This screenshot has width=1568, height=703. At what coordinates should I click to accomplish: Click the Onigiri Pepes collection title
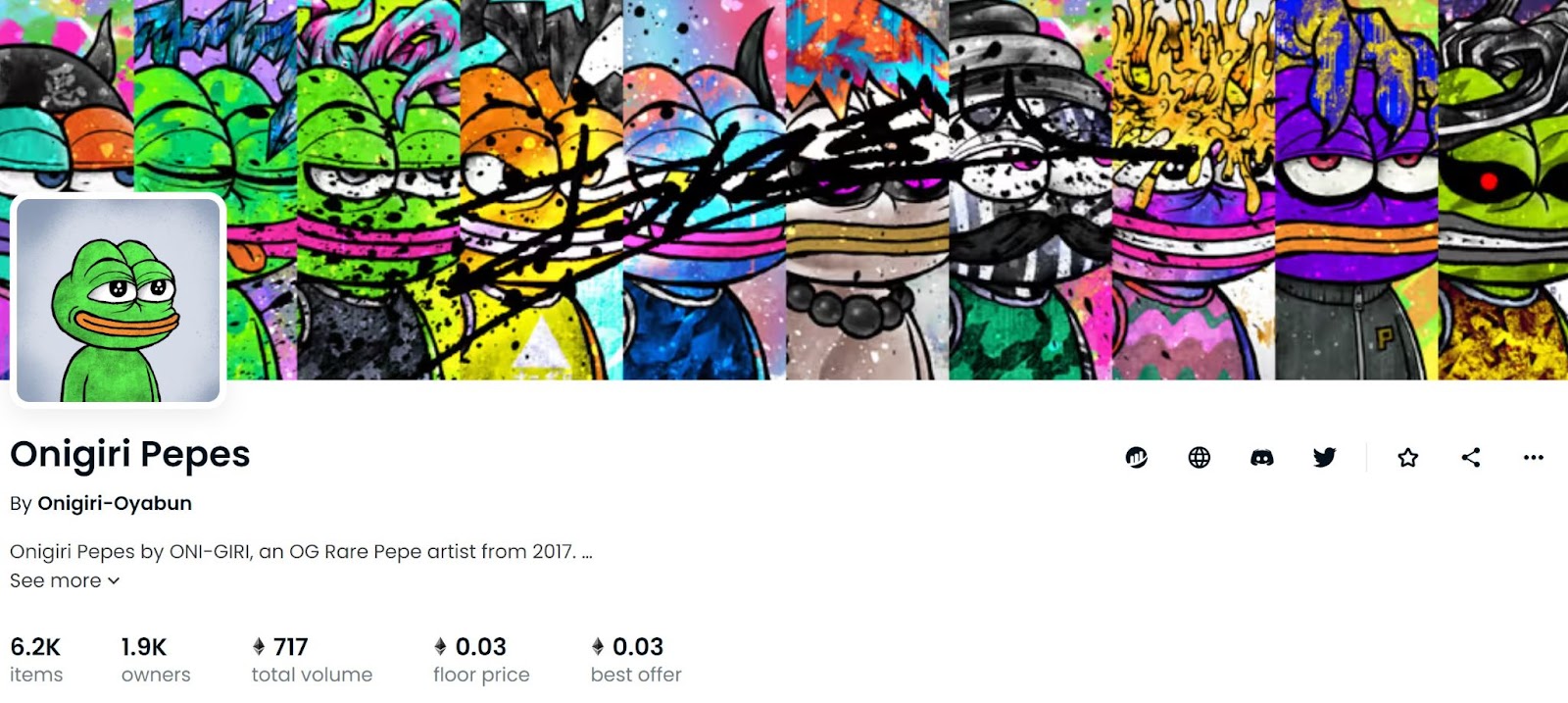click(130, 455)
